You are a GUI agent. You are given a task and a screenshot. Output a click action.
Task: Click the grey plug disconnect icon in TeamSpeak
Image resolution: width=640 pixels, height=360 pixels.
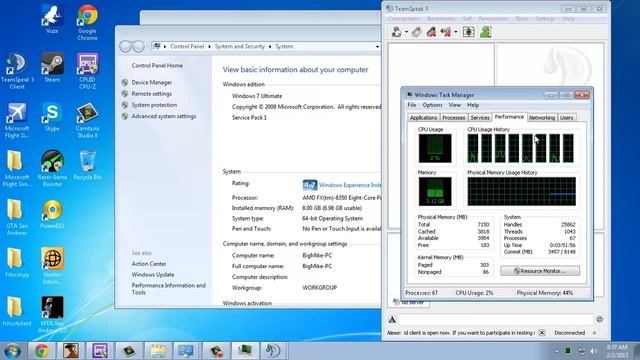[416, 32]
